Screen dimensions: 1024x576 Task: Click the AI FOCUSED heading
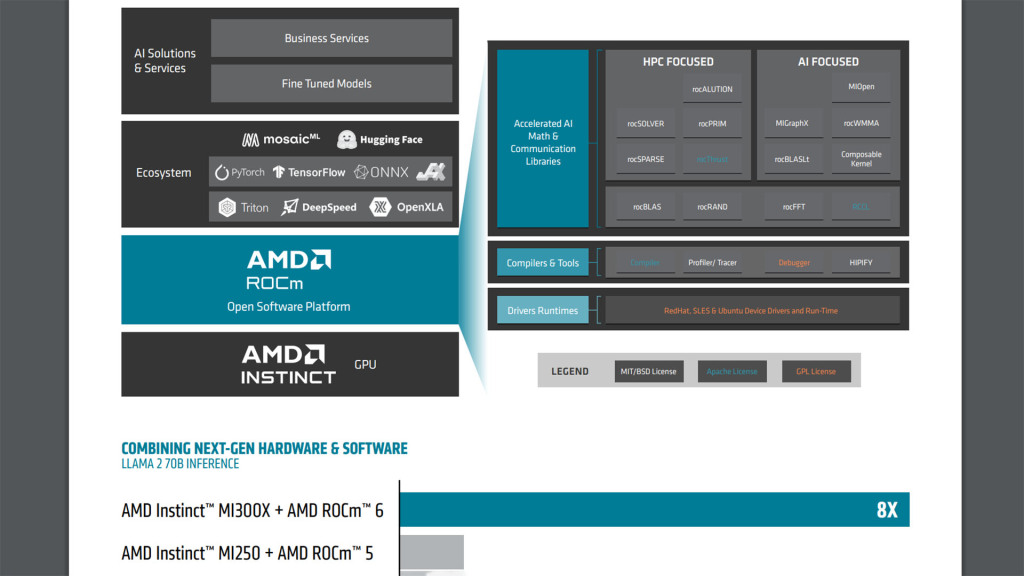828,61
